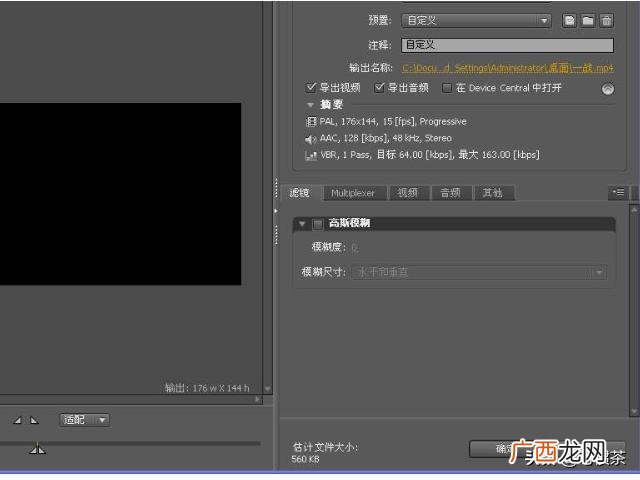The width and height of the screenshot is (640, 480).
Task: Toggle the 导出音频 checkbox
Action: [x=380, y=87]
